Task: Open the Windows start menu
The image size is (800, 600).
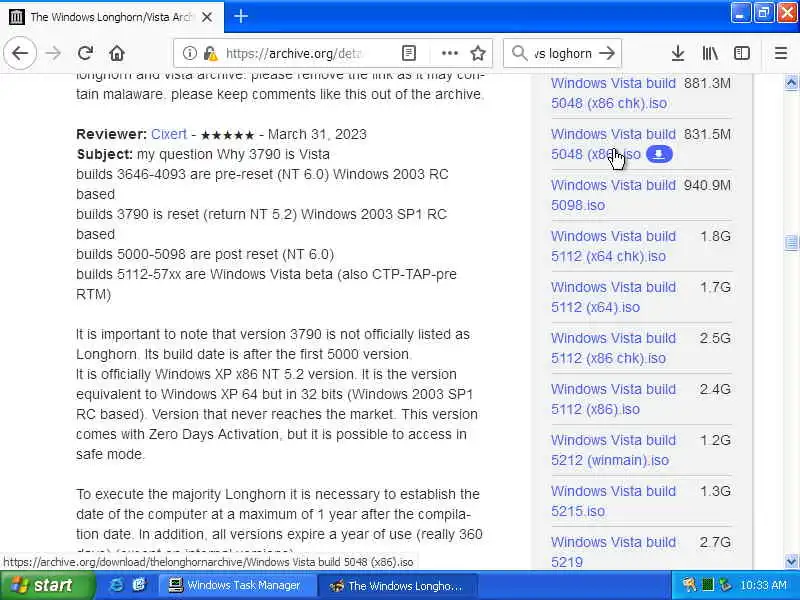Action: [47, 585]
